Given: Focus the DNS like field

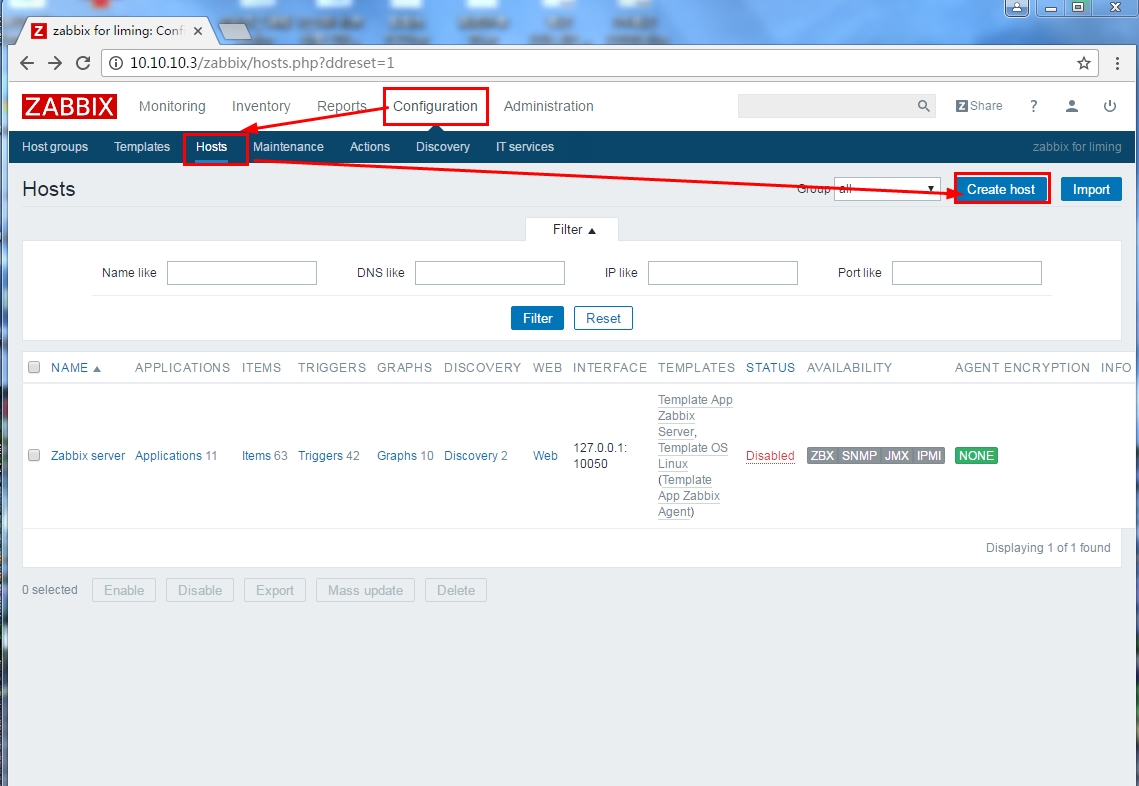Looking at the screenshot, I should (x=490, y=272).
